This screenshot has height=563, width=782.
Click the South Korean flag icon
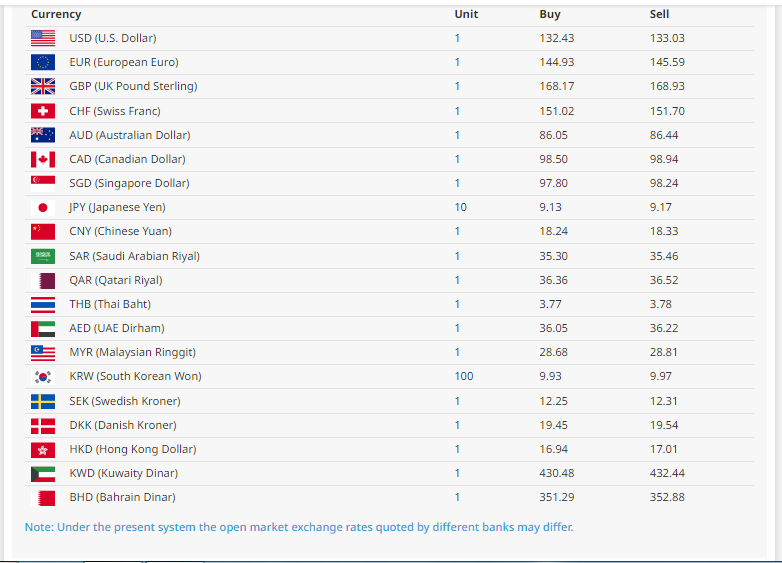[43, 376]
